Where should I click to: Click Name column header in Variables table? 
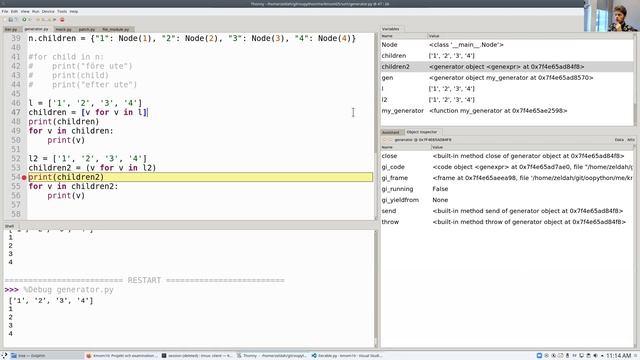click(404, 36)
